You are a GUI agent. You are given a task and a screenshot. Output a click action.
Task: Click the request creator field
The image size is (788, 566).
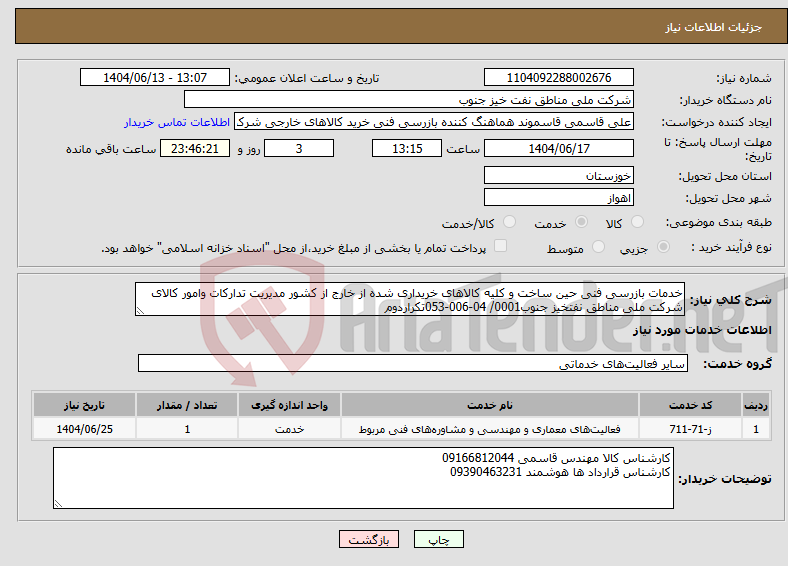434,122
